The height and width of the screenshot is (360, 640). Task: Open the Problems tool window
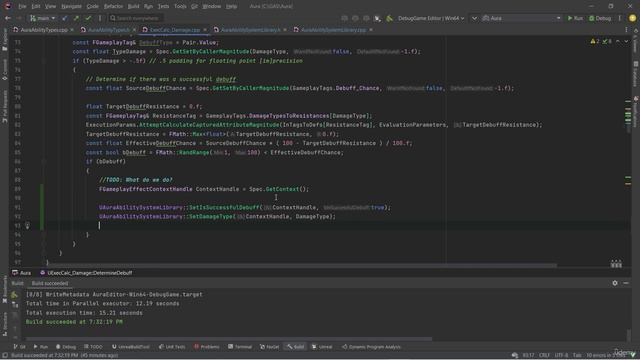pos(207,347)
